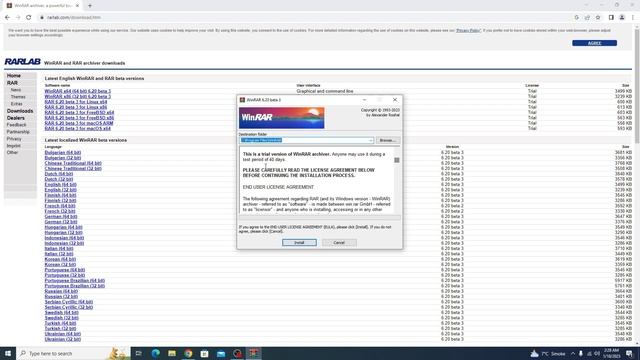
Task: Open the Imprint sidebar item
Action: pos(13,146)
